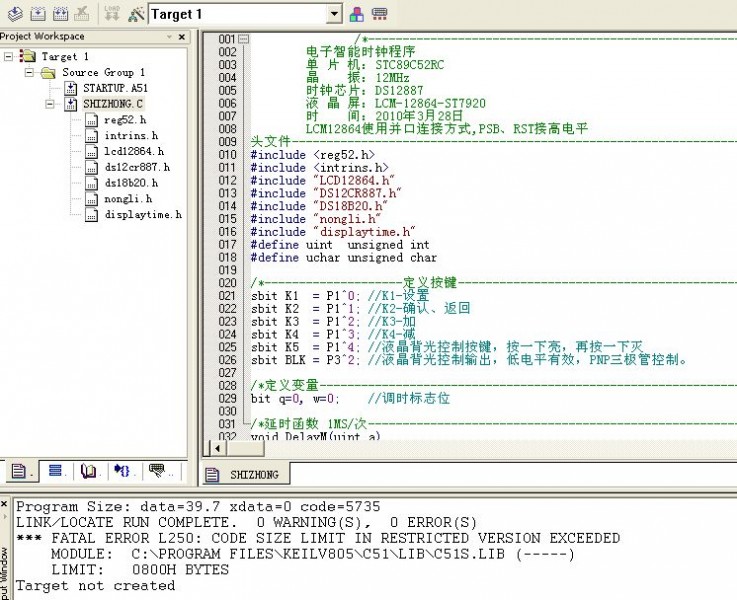Collapse the Source Group 1 folder
The height and width of the screenshot is (600, 737).
(31, 73)
